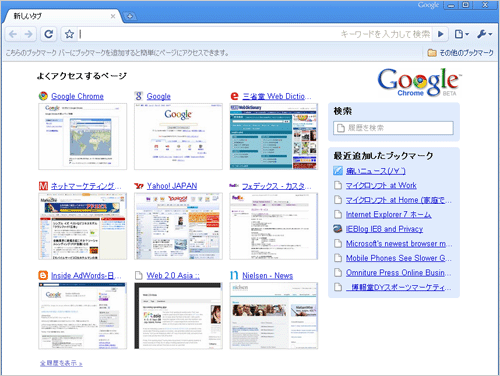Click the forward navigation arrow
500x376 pixels.
[x=29, y=34]
